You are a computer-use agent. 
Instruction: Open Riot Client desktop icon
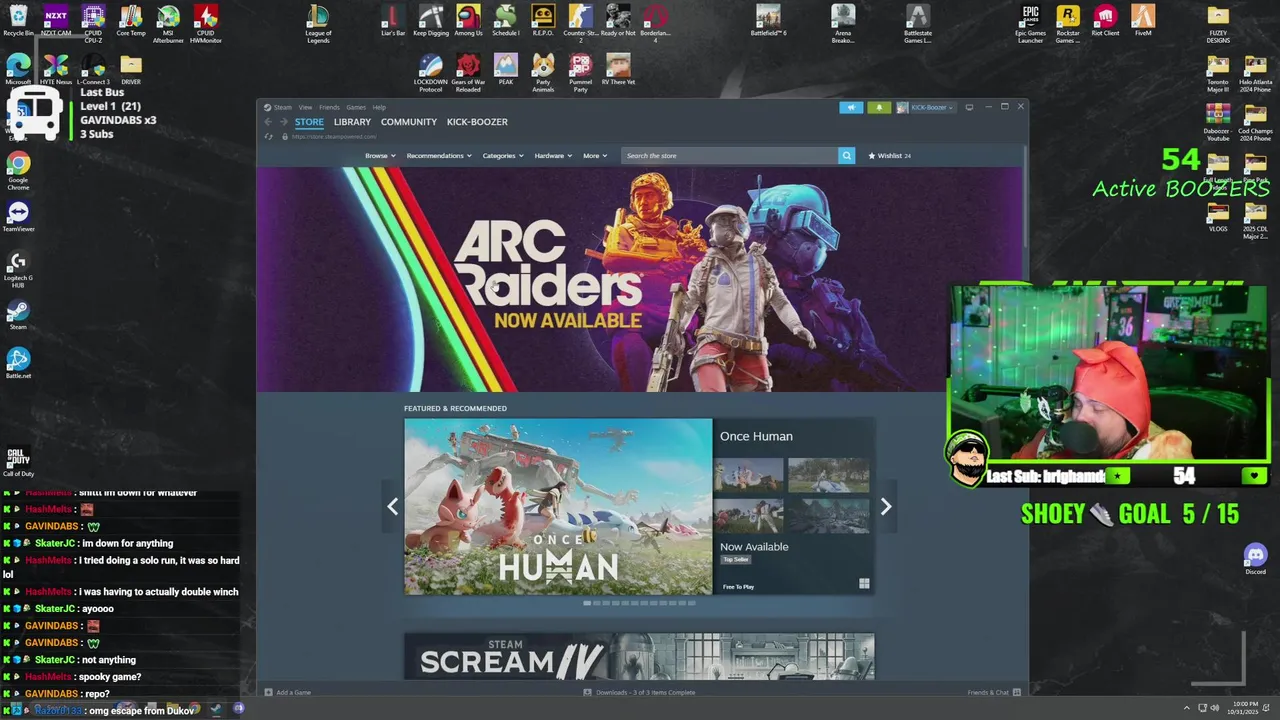tap(1105, 21)
